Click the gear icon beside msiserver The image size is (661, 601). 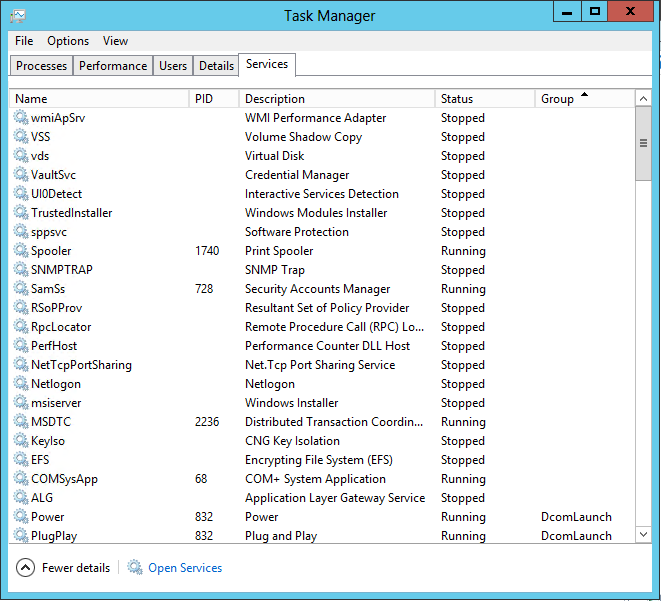(x=21, y=402)
